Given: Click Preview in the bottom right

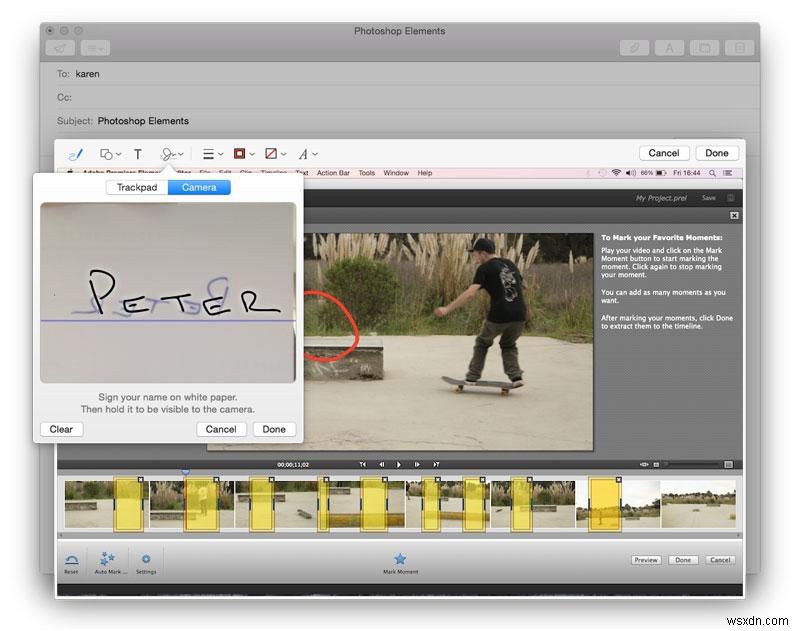Looking at the screenshot, I should click(646, 560).
